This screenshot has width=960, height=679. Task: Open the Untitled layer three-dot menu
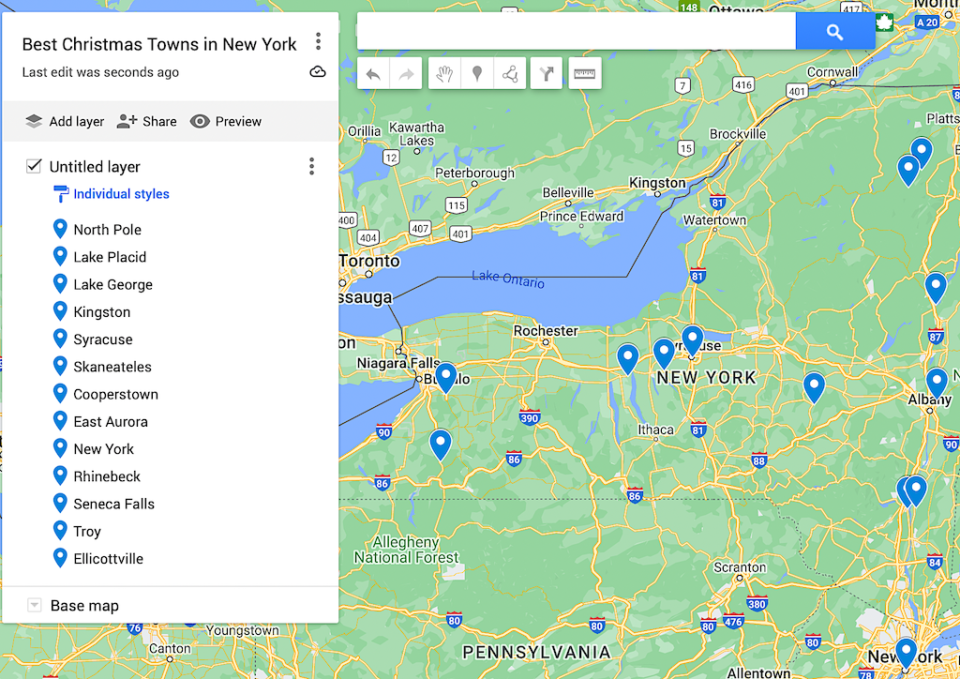click(311, 166)
